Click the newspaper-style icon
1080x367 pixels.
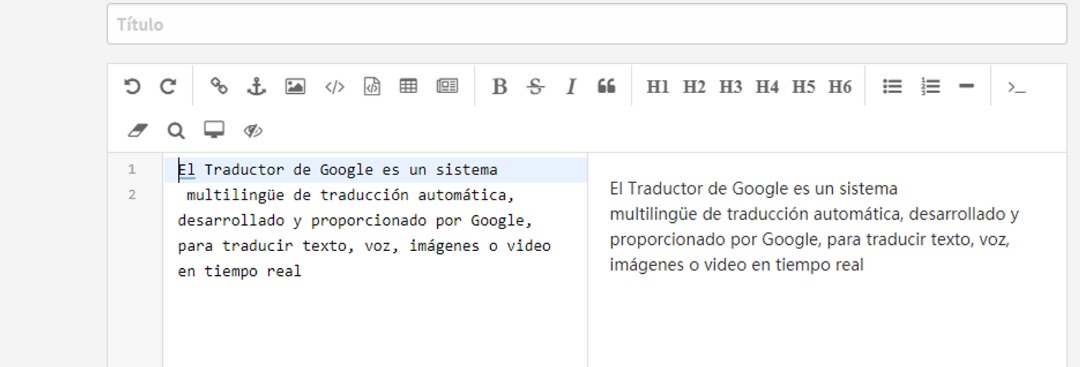448,87
